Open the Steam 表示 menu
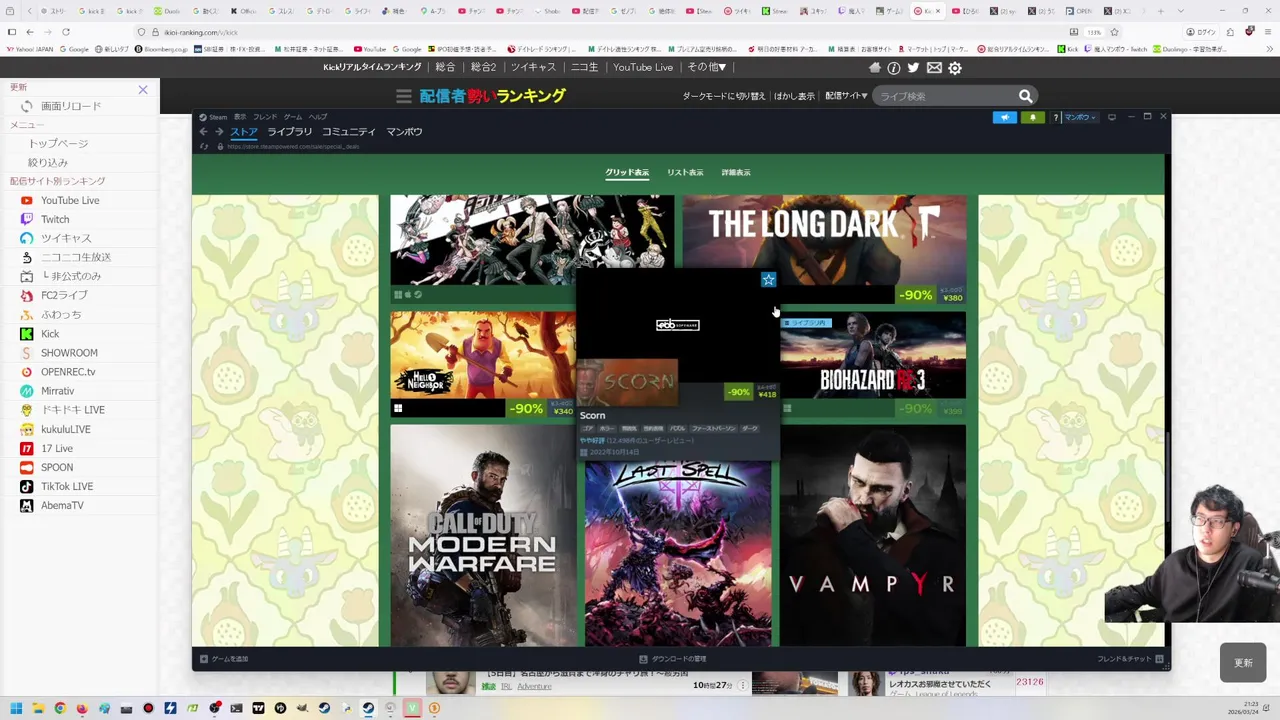The width and height of the screenshot is (1280, 720). [240, 117]
